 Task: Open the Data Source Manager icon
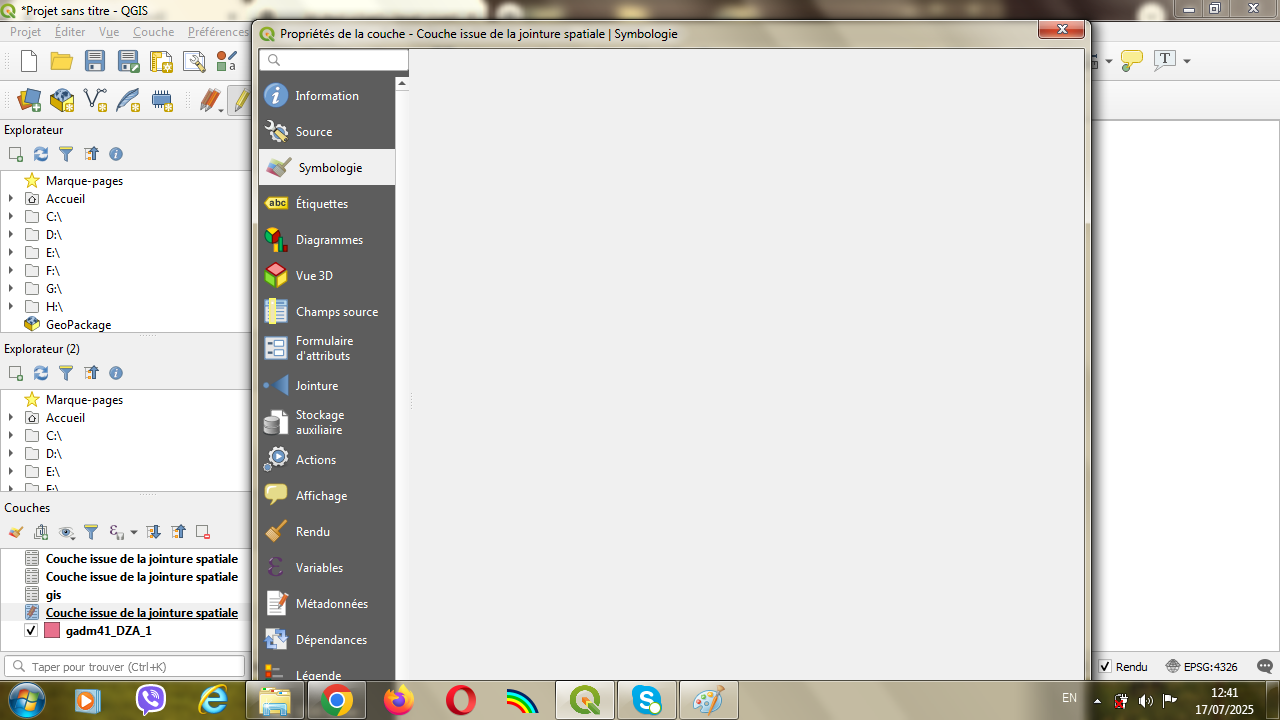click(x=29, y=100)
